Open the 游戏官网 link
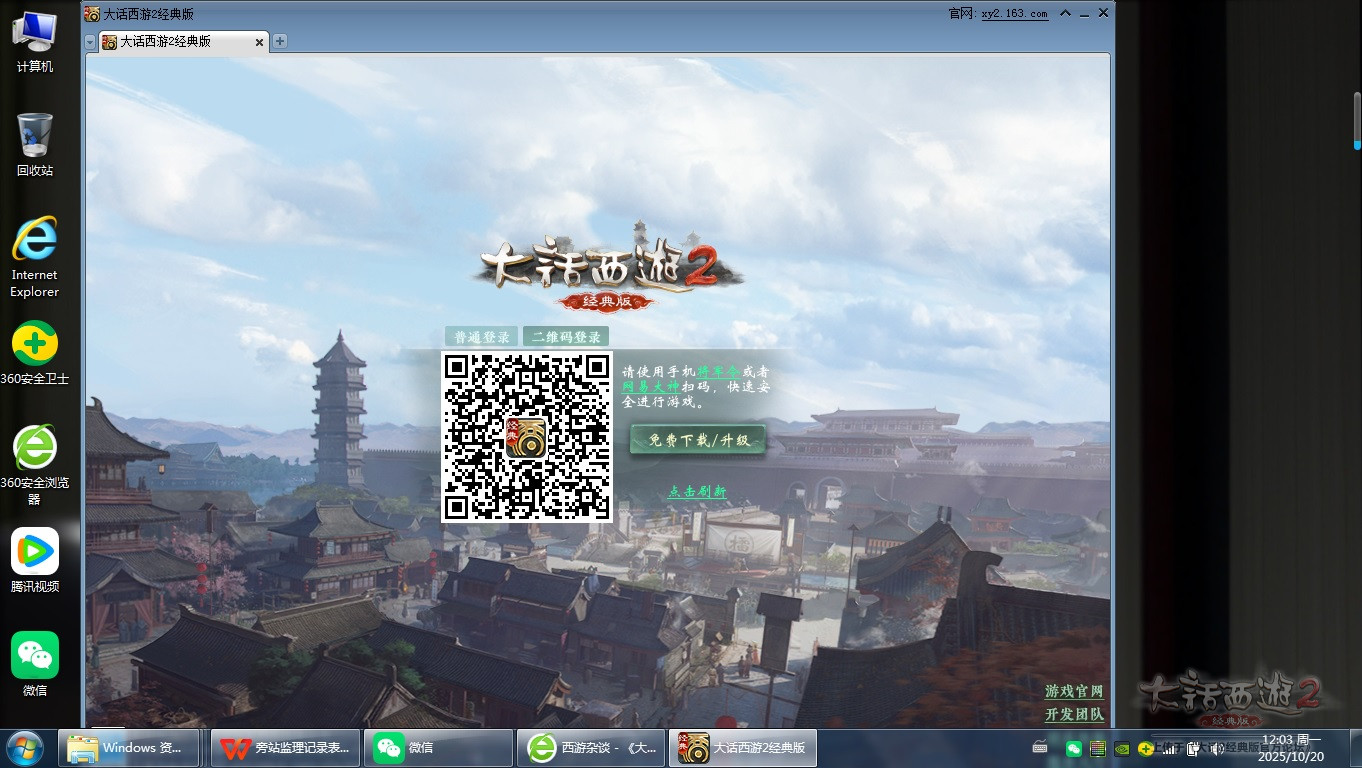The image size is (1362, 768). (x=1074, y=692)
